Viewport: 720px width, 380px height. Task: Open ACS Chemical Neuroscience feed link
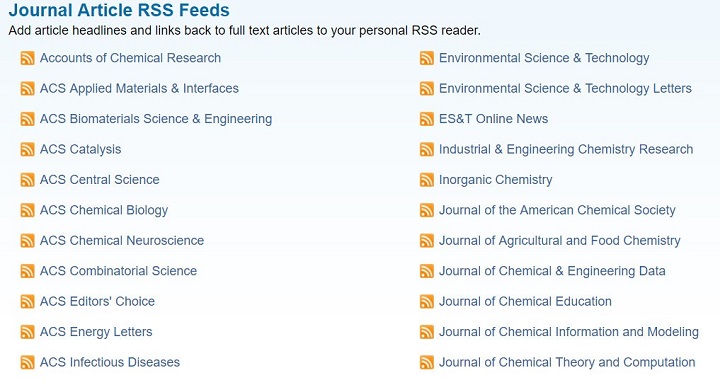point(122,240)
